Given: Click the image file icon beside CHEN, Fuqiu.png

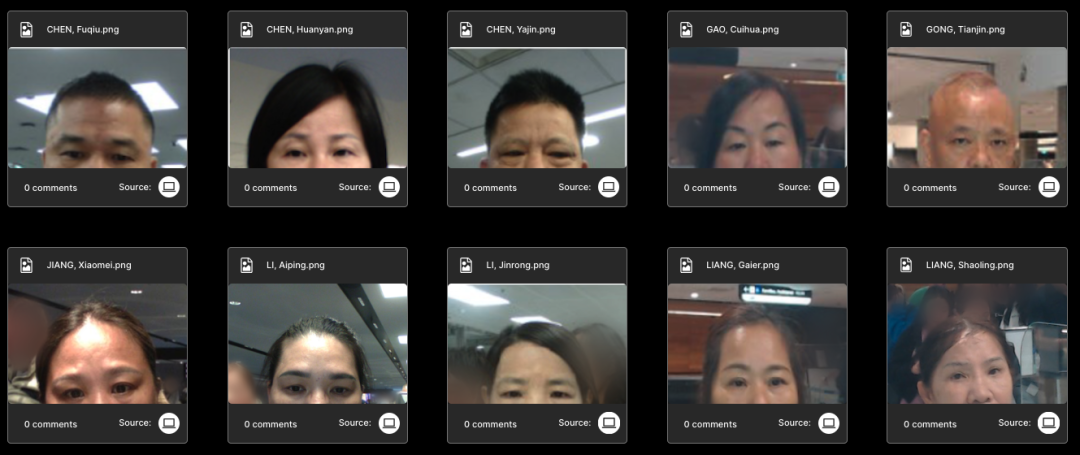Looking at the screenshot, I should pyautogui.click(x=27, y=30).
